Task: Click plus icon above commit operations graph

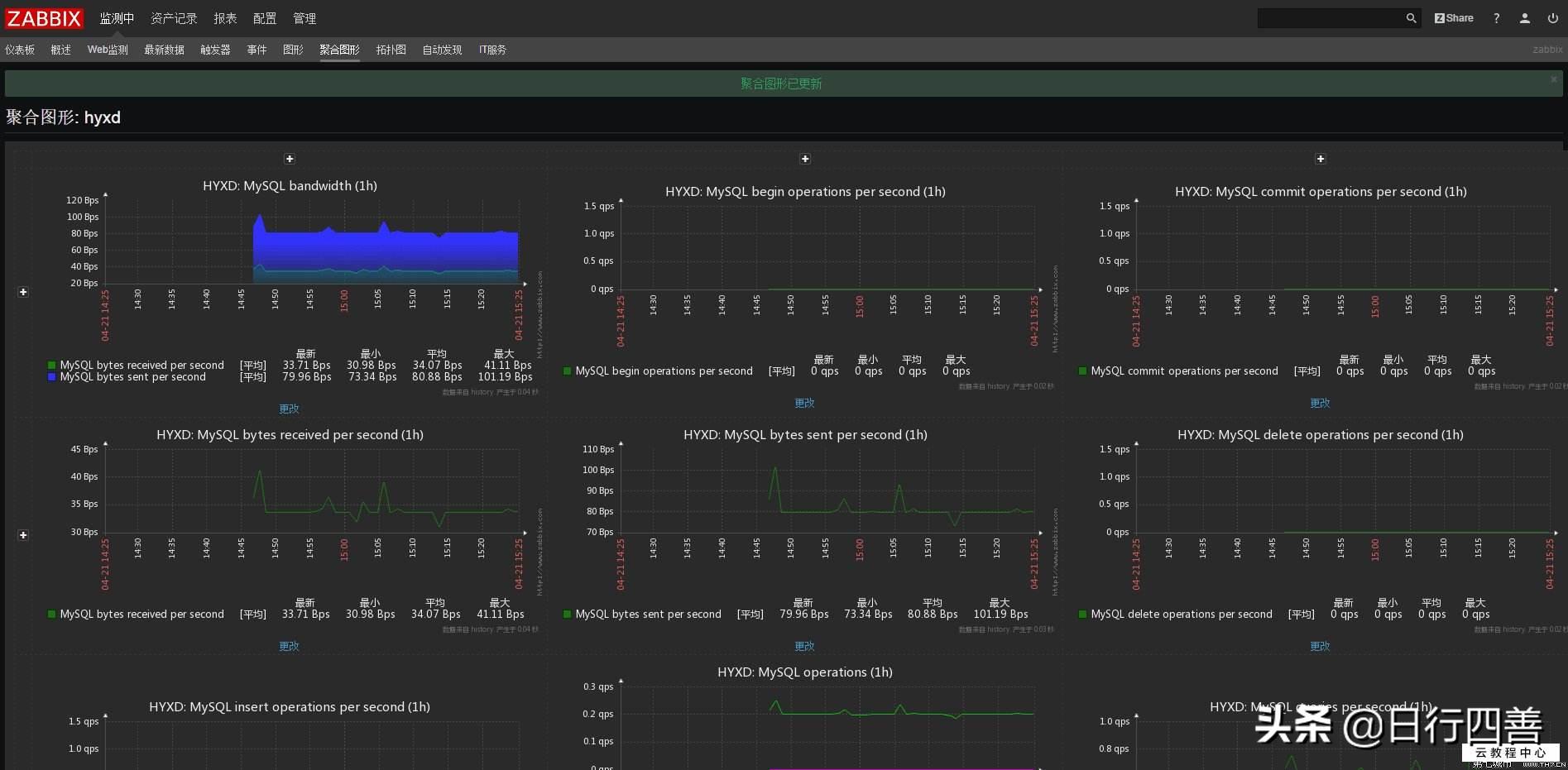Action: coord(1321,159)
